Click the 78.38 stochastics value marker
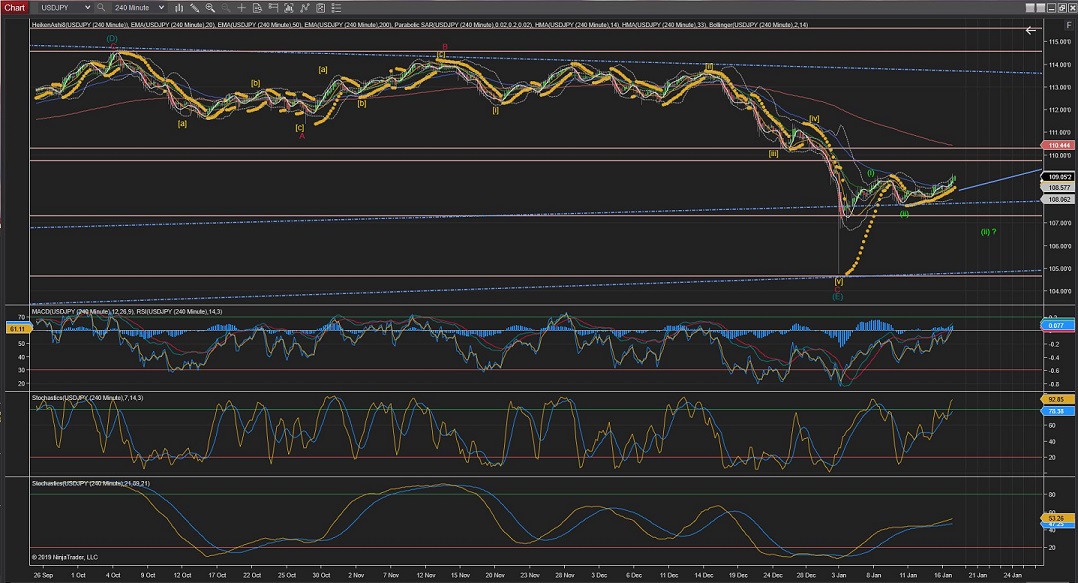 pos(1055,411)
